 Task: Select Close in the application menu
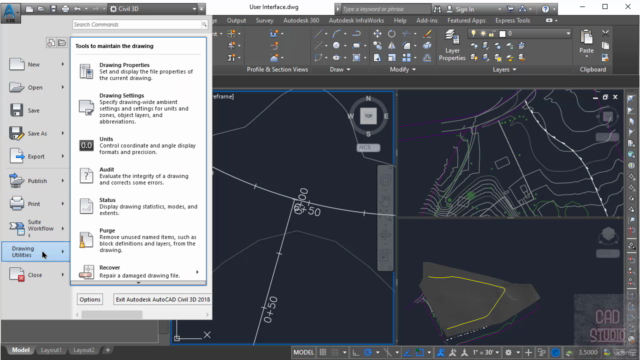tap(37, 275)
